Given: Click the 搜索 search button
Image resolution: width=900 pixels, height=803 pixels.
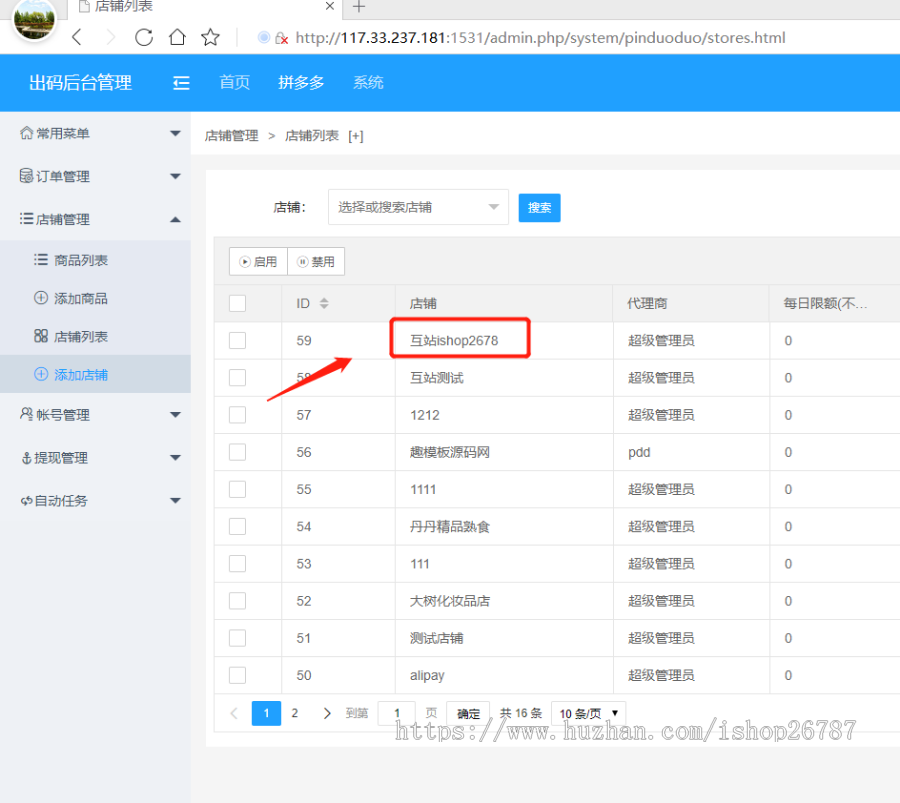Looking at the screenshot, I should pyautogui.click(x=539, y=207).
